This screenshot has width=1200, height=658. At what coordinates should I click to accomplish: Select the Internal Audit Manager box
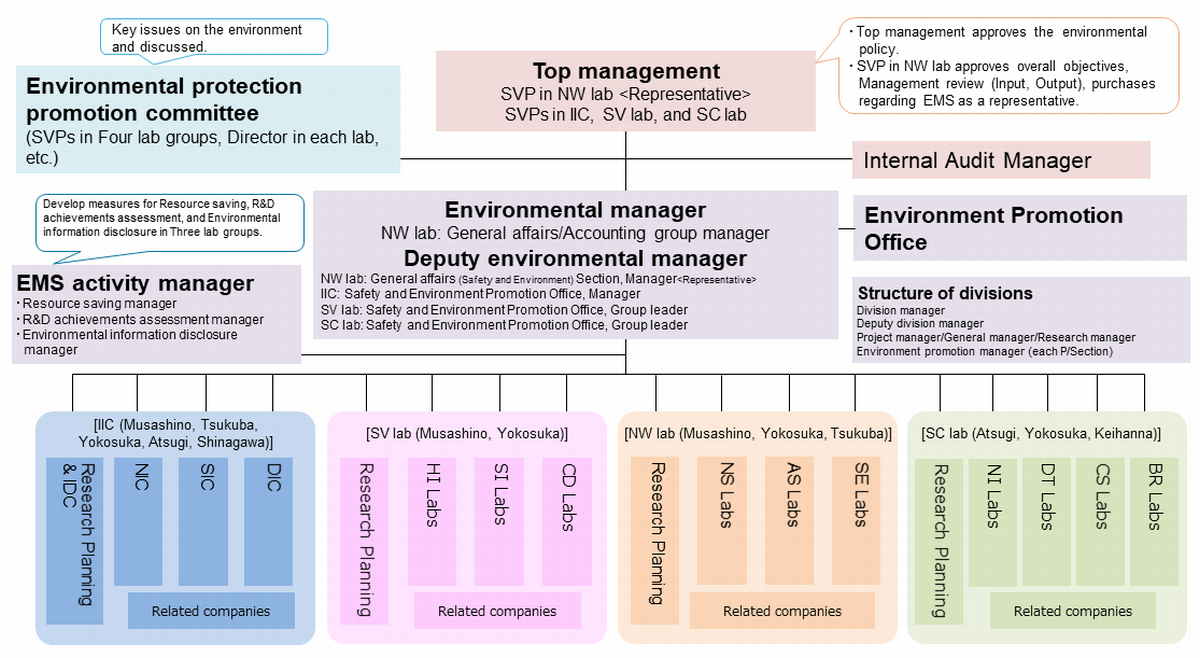(x=1000, y=160)
